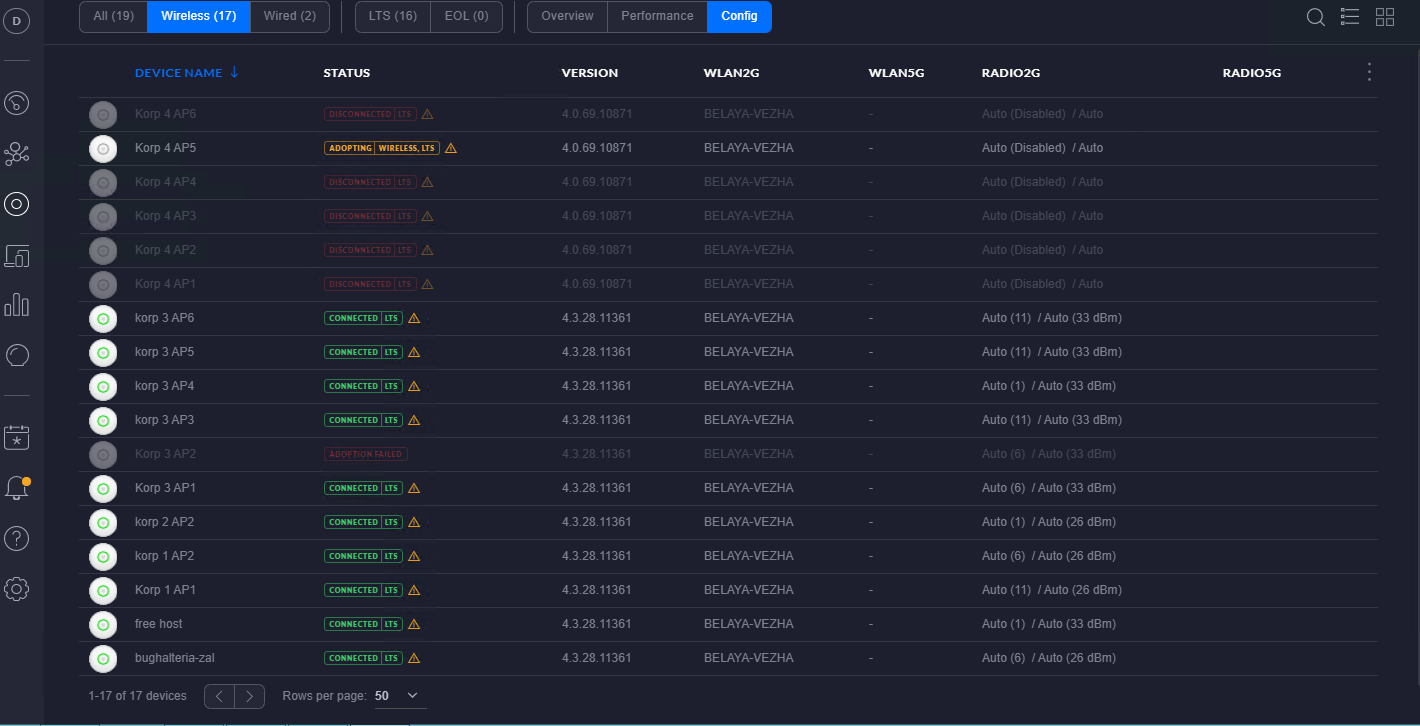Open the Settings gear icon
1420x726 pixels.
click(x=17, y=589)
